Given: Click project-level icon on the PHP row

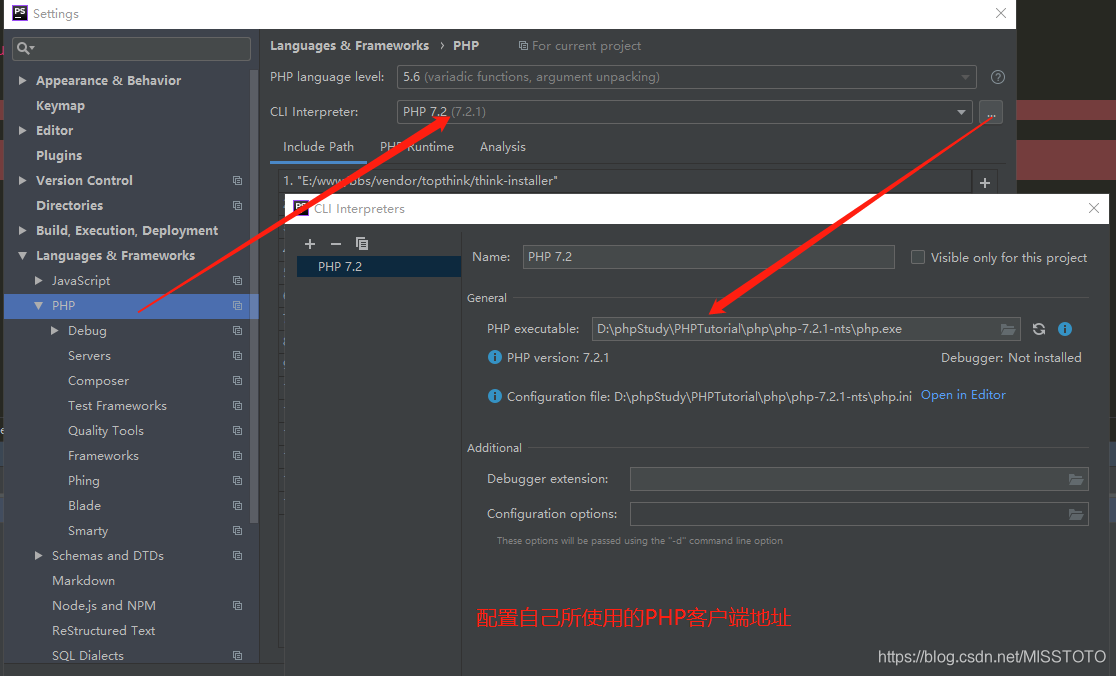Looking at the screenshot, I should (x=238, y=306).
